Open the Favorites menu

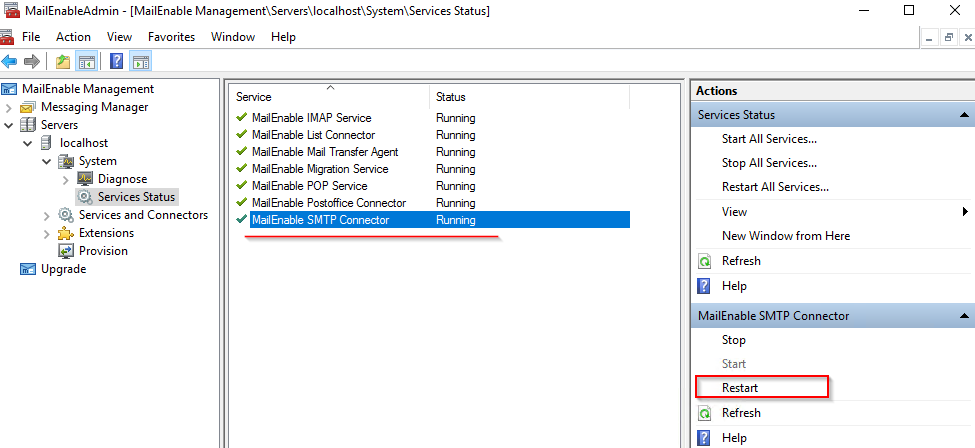(x=171, y=37)
